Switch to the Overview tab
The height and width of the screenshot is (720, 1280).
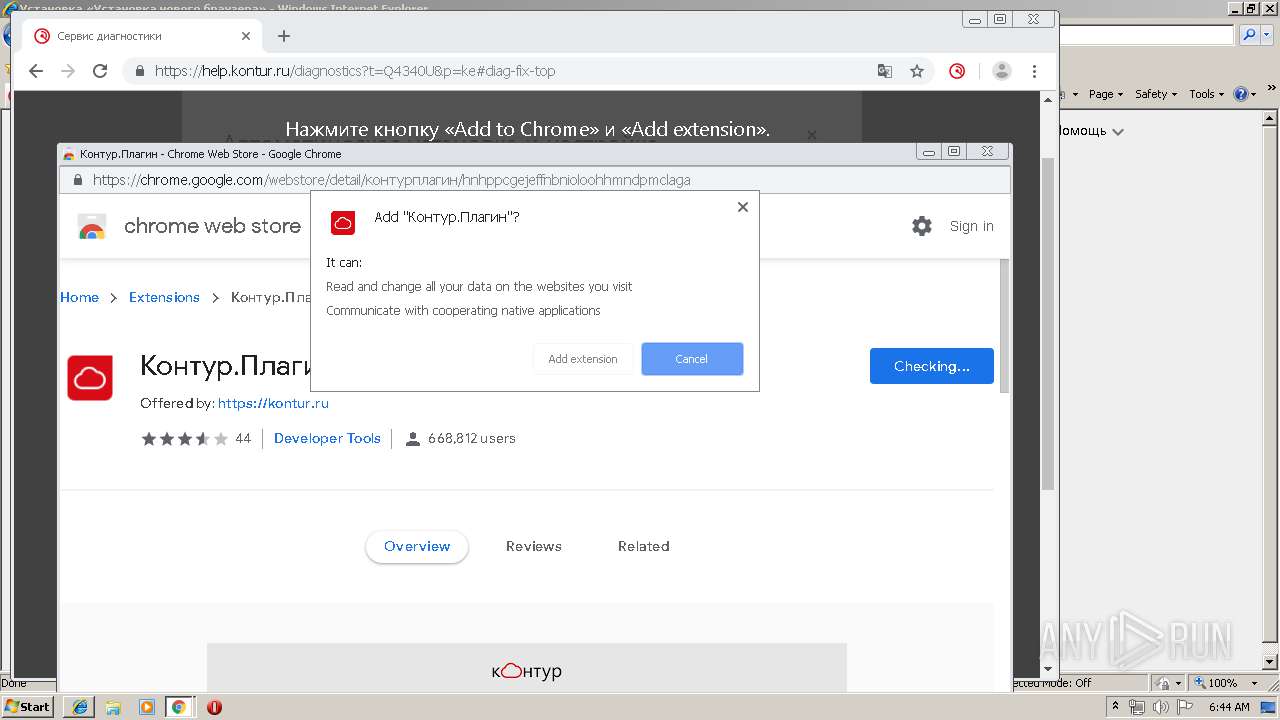(x=417, y=546)
